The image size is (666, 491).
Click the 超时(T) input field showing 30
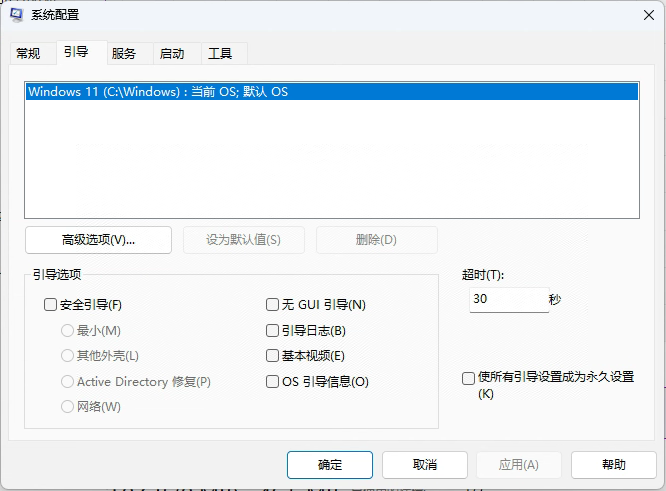pyautogui.click(x=509, y=300)
